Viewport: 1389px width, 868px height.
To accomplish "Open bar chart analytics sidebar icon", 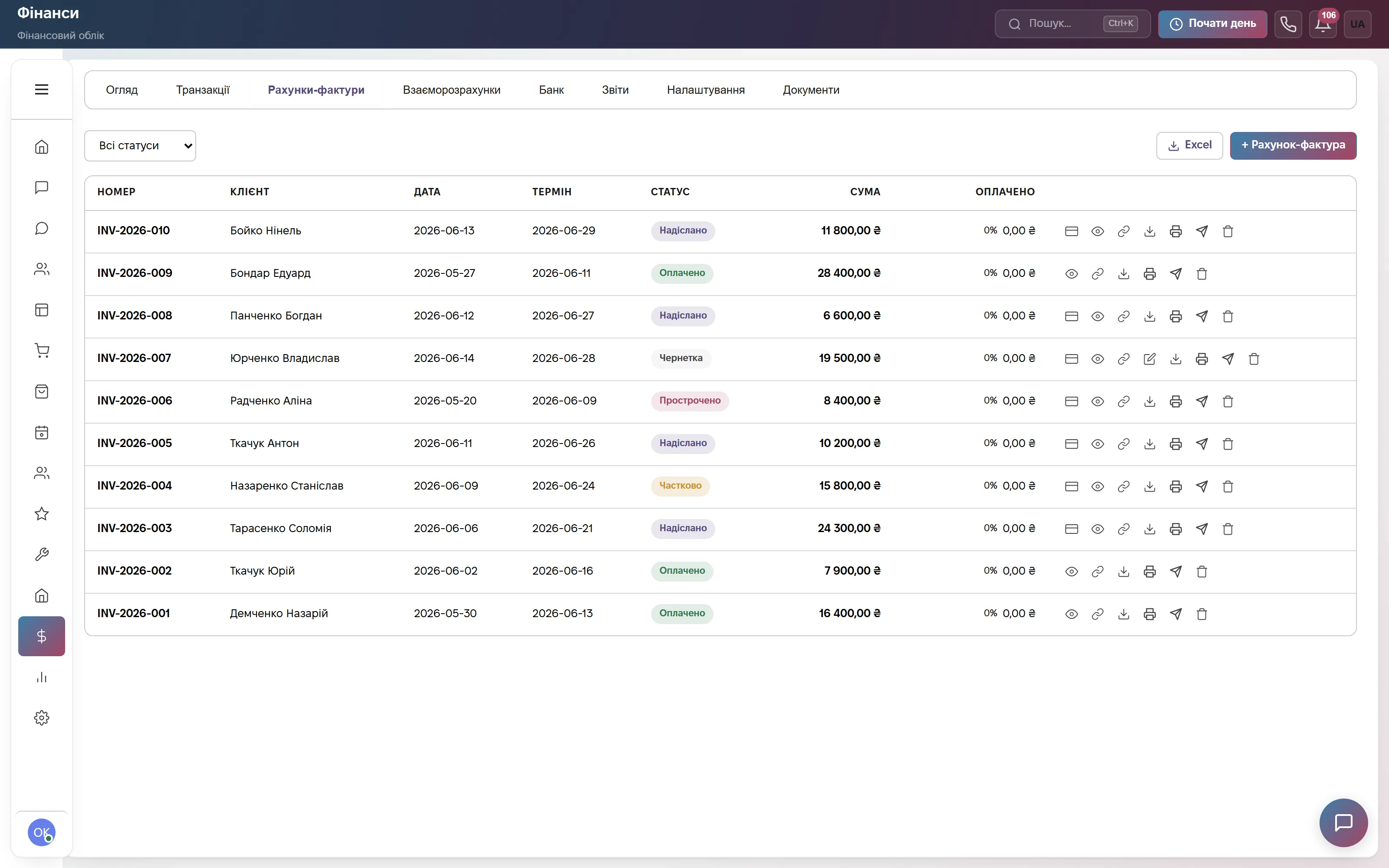I will click(41, 677).
